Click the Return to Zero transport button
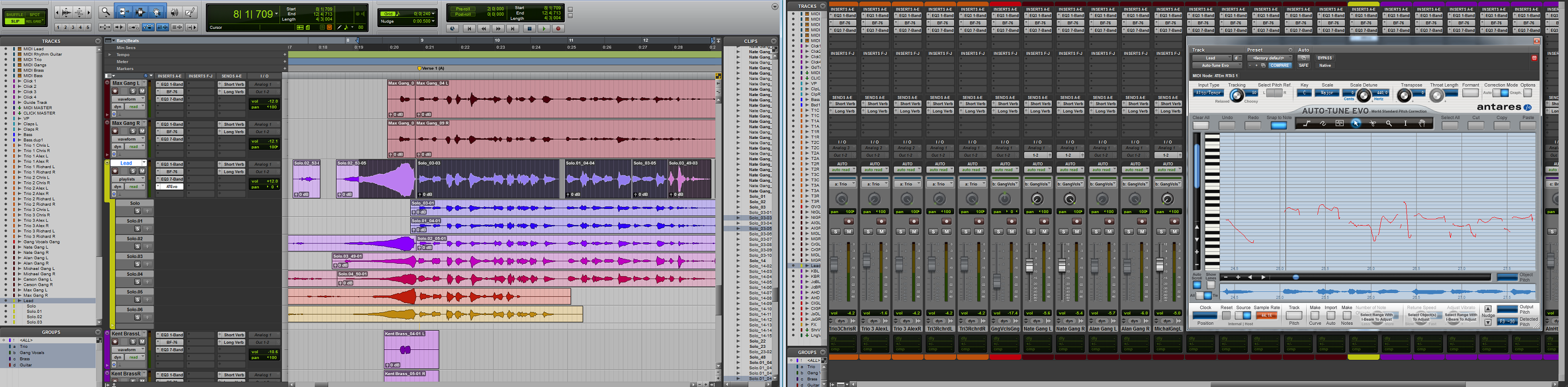This screenshot has width=1568, height=387. tap(469, 29)
